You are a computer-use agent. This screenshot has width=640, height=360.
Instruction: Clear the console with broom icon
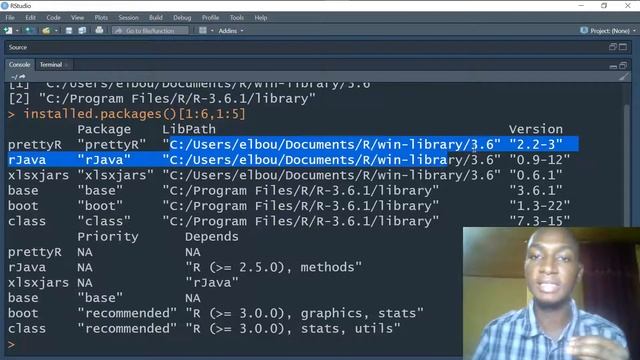click(623, 77)
